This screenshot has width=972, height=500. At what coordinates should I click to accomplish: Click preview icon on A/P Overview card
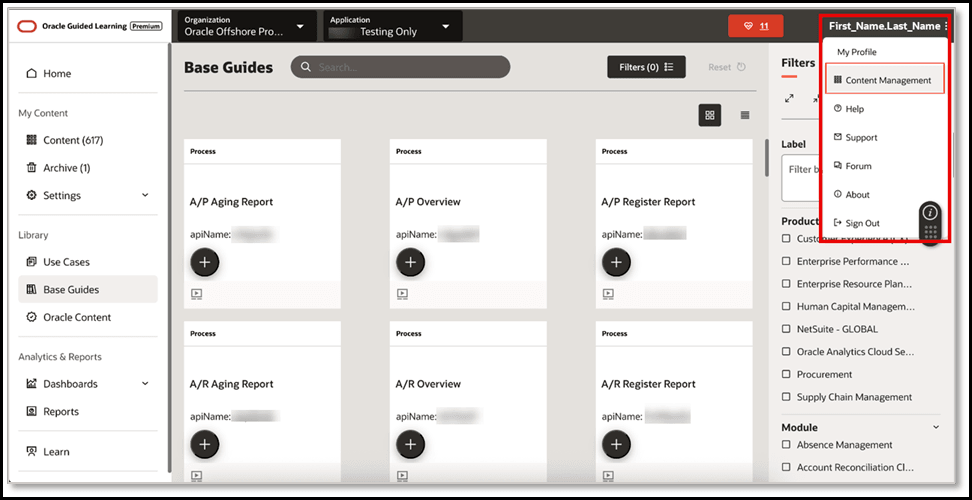[402, 294]
